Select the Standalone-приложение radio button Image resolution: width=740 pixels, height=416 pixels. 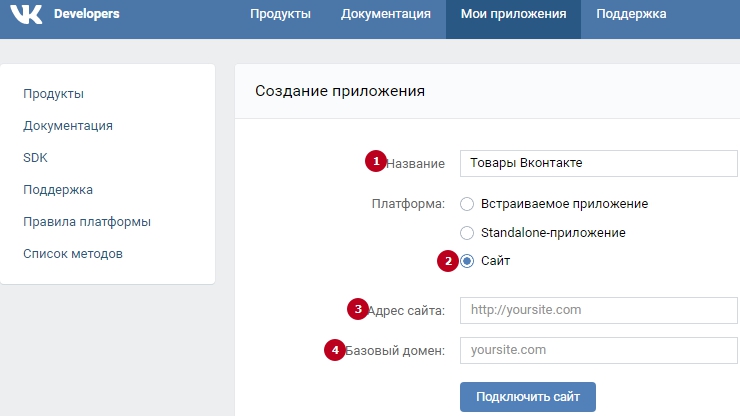(467, 233)
